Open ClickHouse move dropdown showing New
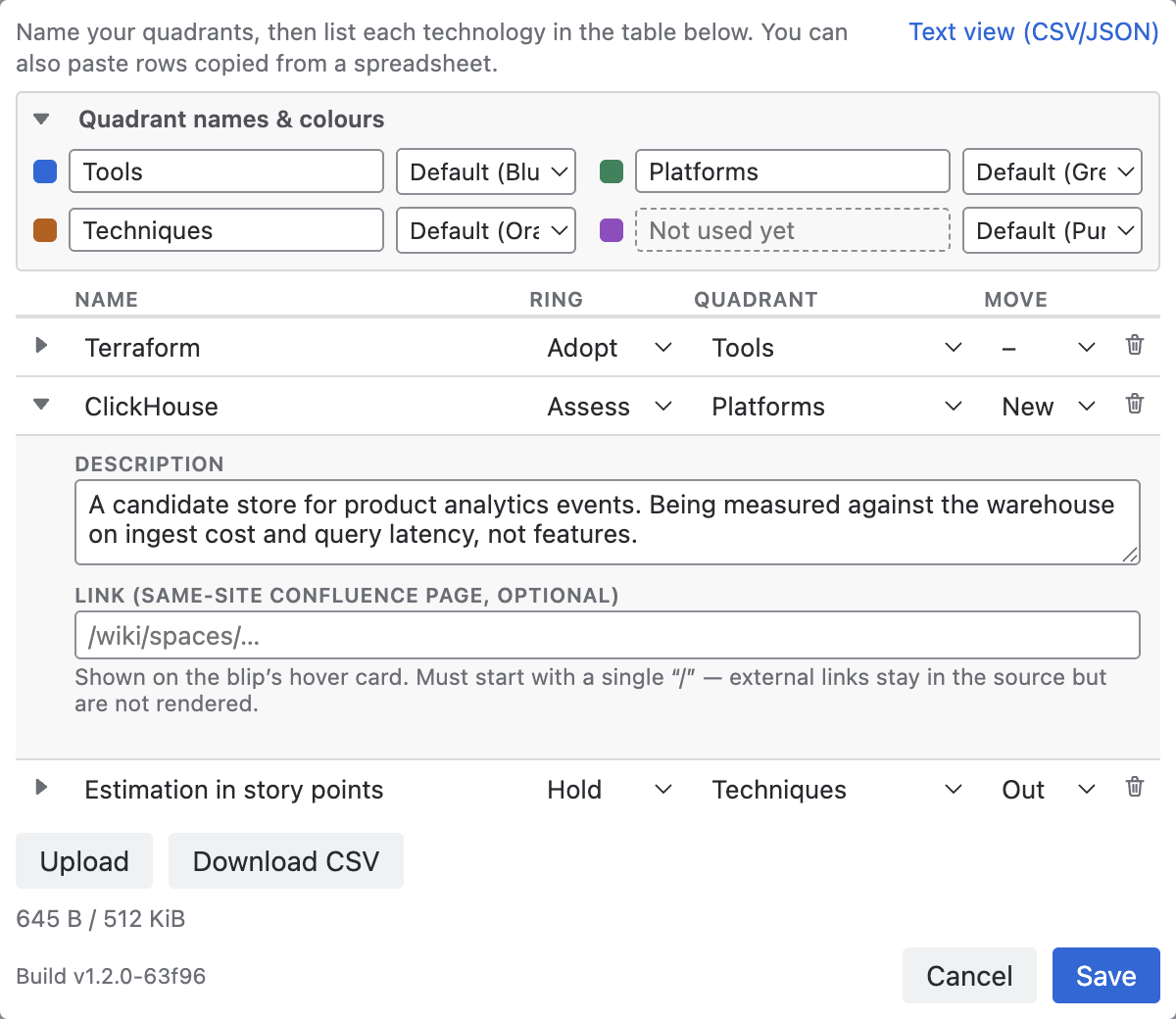 coord(1048,407)
